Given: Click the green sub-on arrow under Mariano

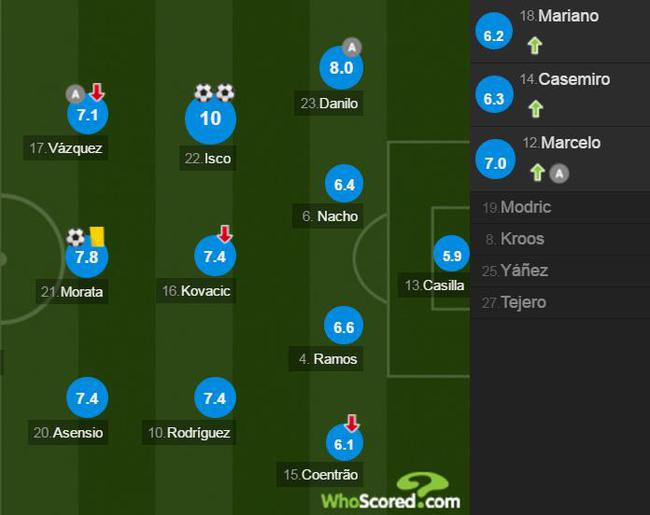Looking at the screenshot, I should [535, 45].
